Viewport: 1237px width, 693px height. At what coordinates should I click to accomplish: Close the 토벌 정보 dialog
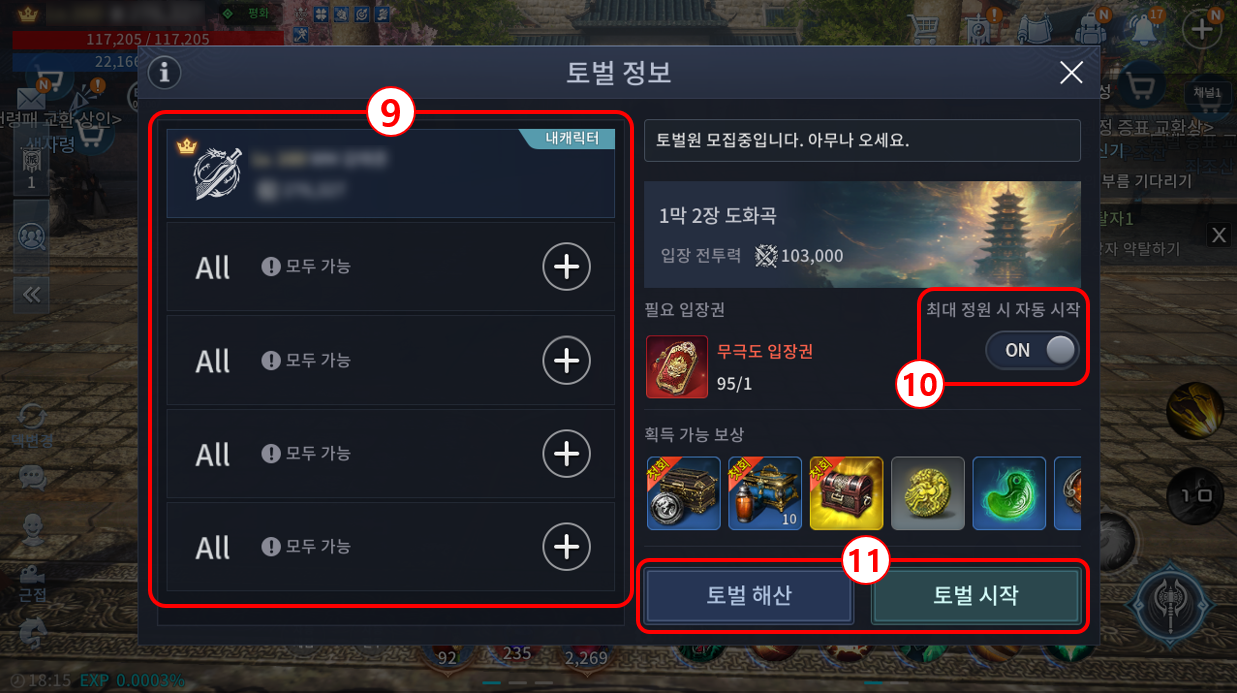(x=1071, y=72)
